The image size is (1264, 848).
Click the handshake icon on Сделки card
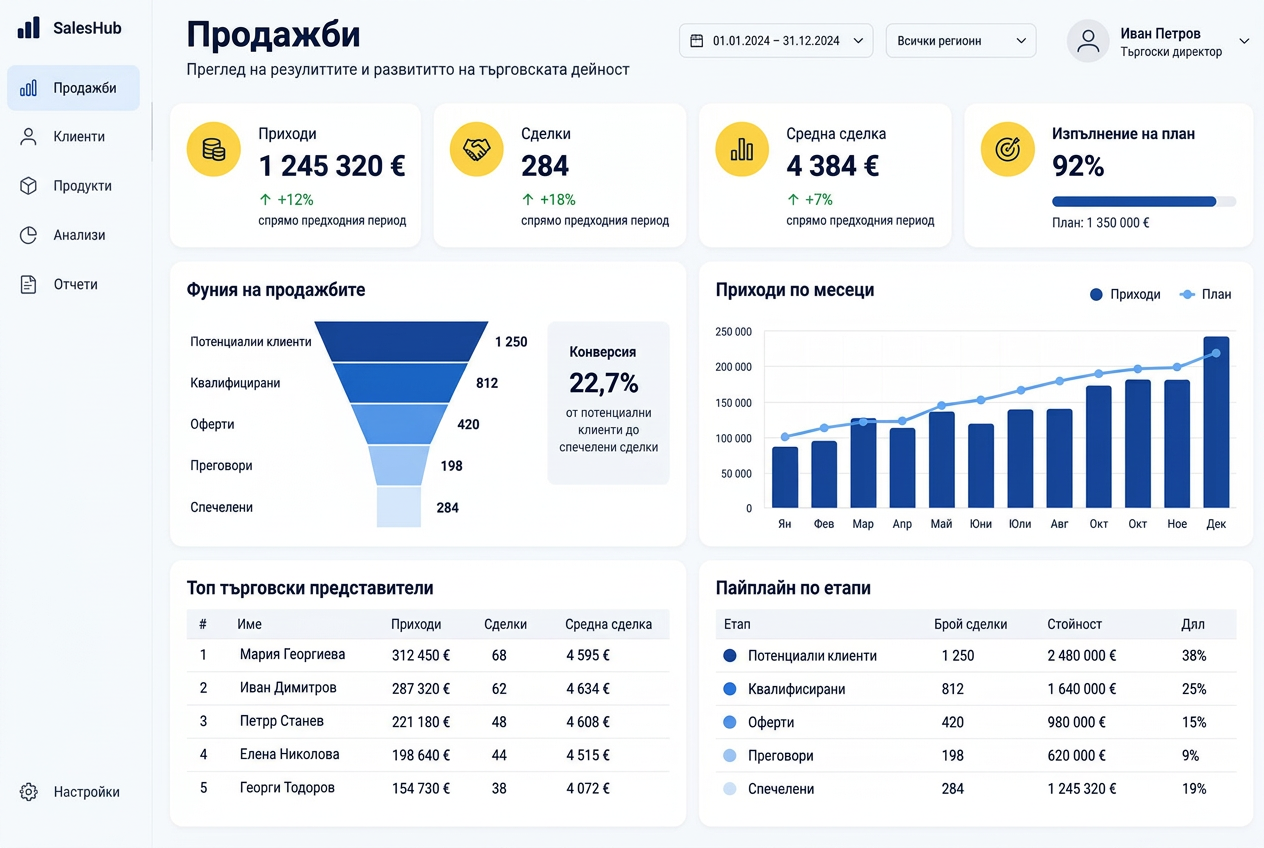[x=477, y=149]
